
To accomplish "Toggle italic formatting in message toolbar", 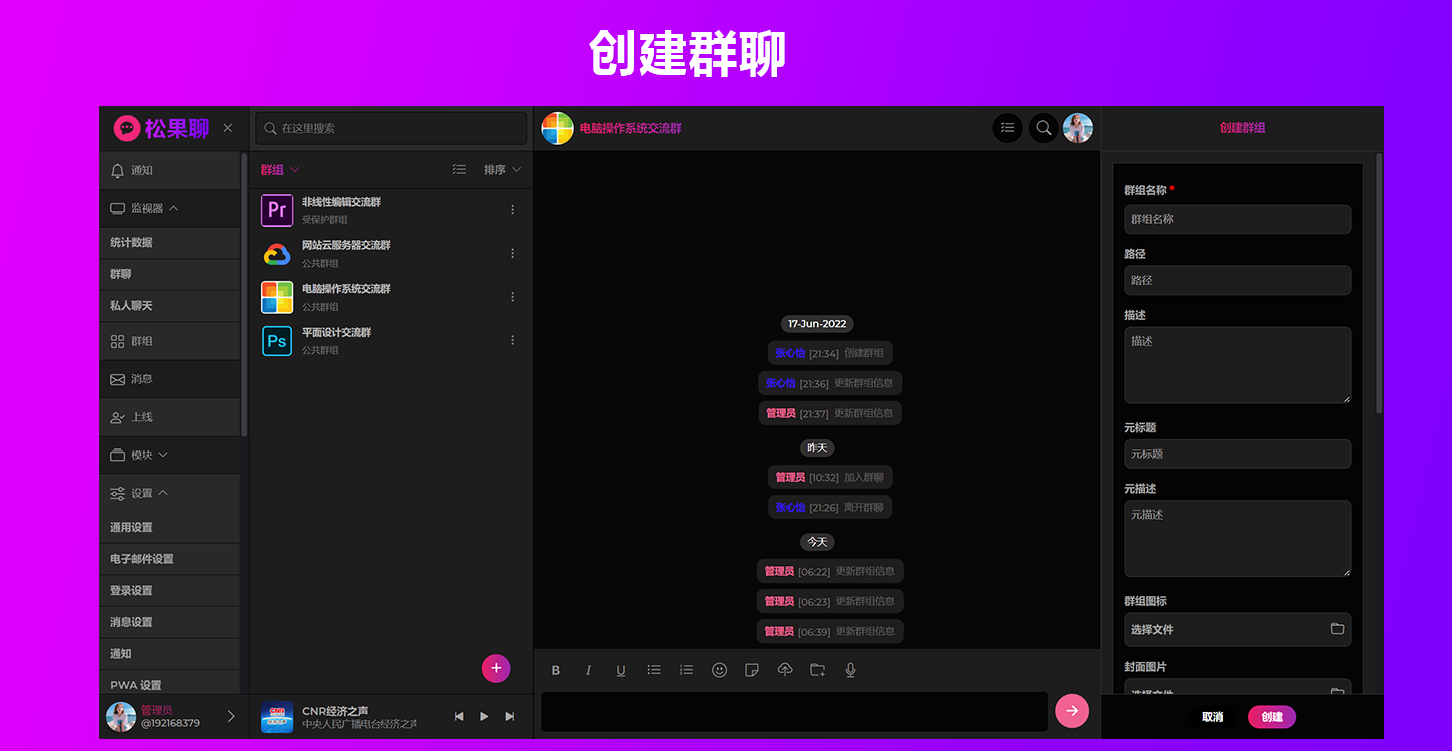I will pos(588,670).
